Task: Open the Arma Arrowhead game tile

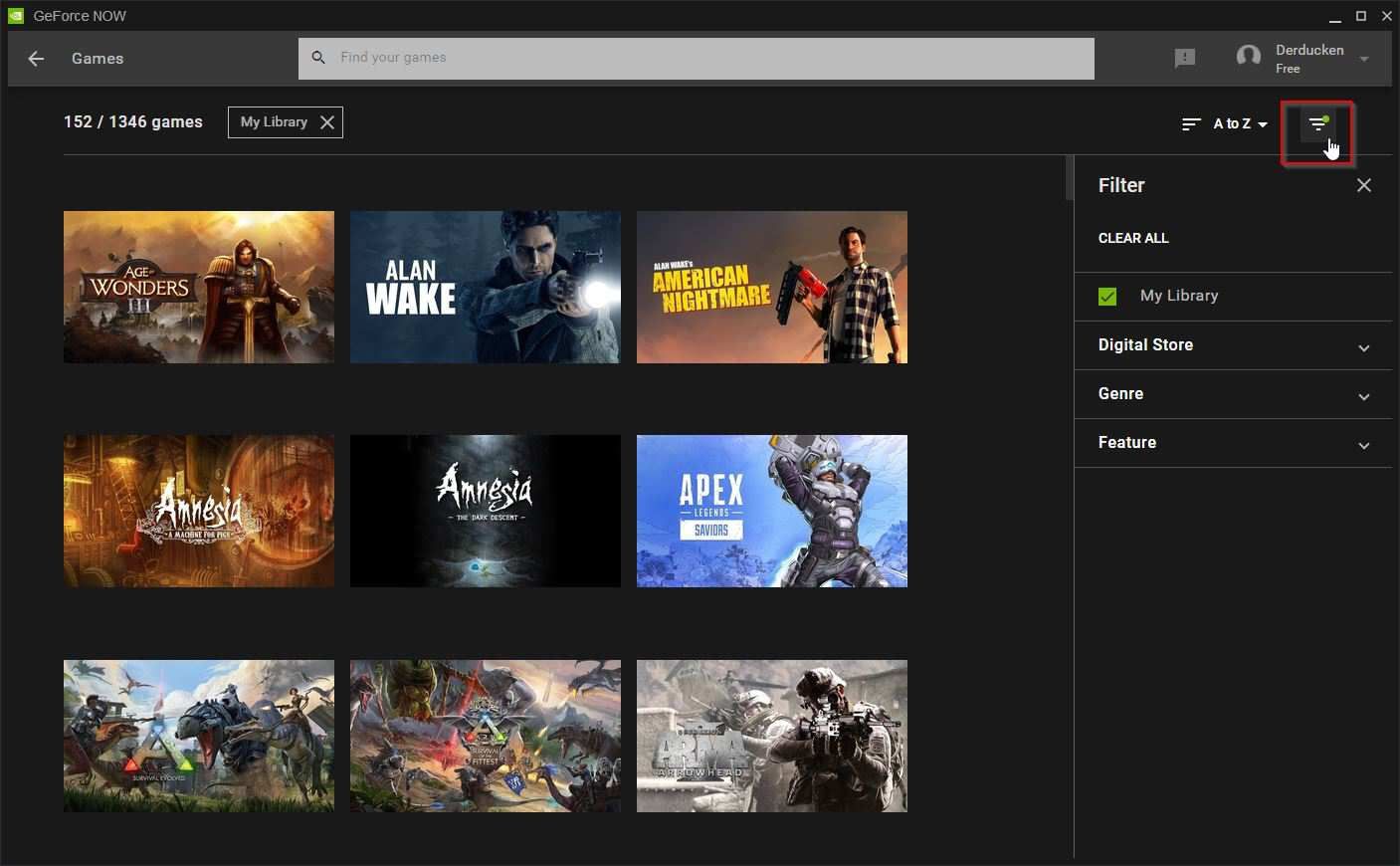Action: (x=772, y=736)
